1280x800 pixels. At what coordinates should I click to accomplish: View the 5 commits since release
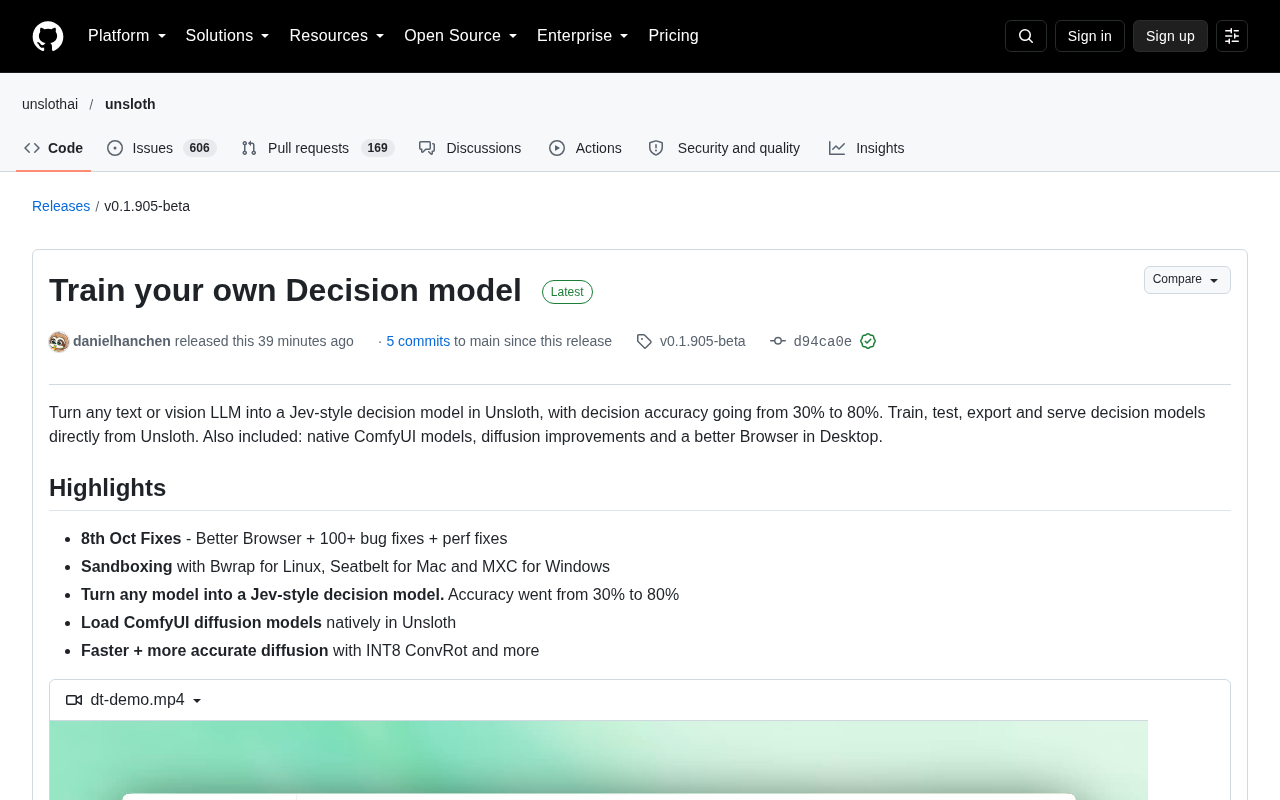coord(418,341)
